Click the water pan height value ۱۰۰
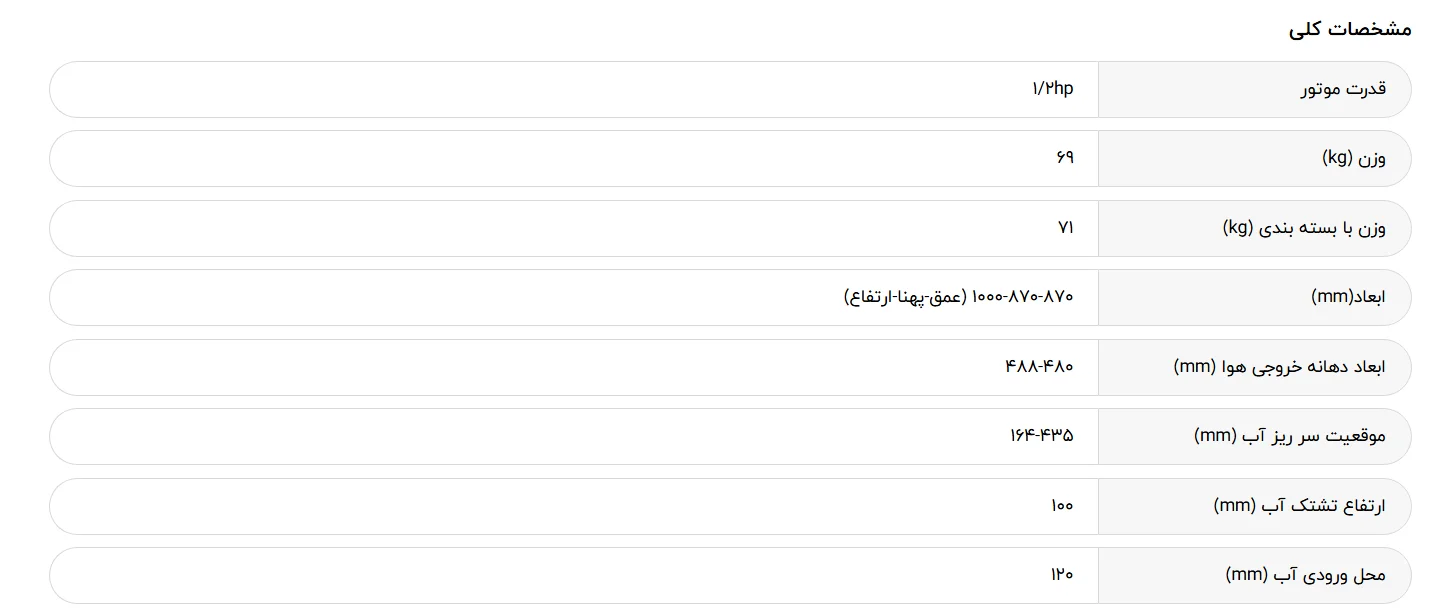1437x610 pixels. point(1062,506)
